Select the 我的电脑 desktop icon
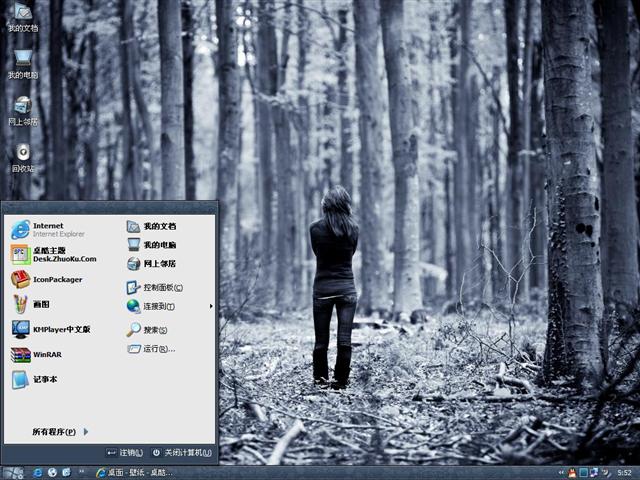 (23, 64)
